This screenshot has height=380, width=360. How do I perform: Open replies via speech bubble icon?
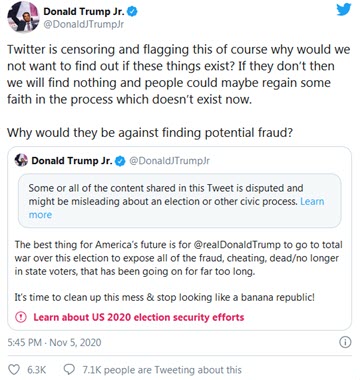click(69, 369)
